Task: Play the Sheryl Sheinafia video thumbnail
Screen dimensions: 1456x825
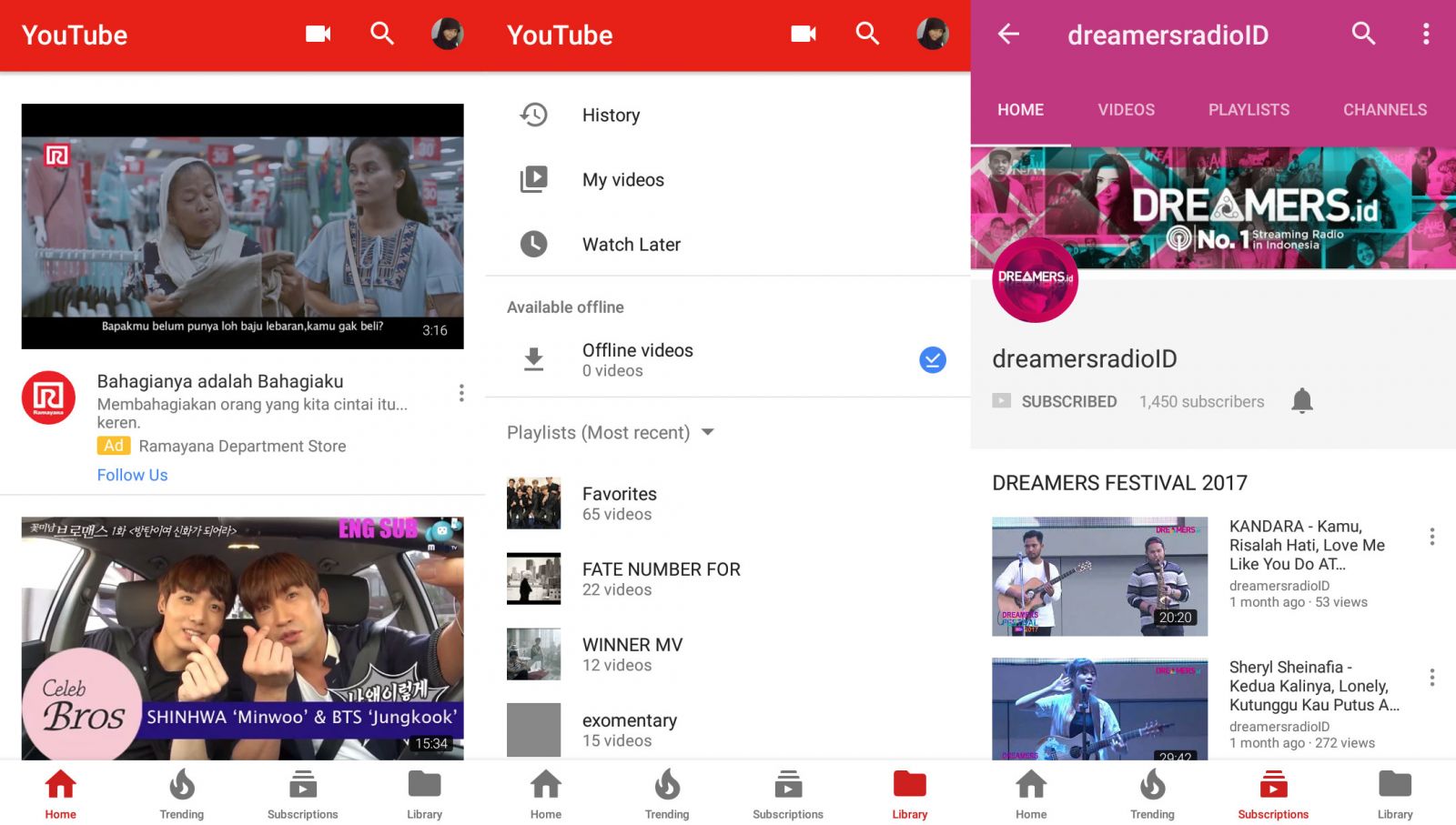Action: (x=1100, y=709)
